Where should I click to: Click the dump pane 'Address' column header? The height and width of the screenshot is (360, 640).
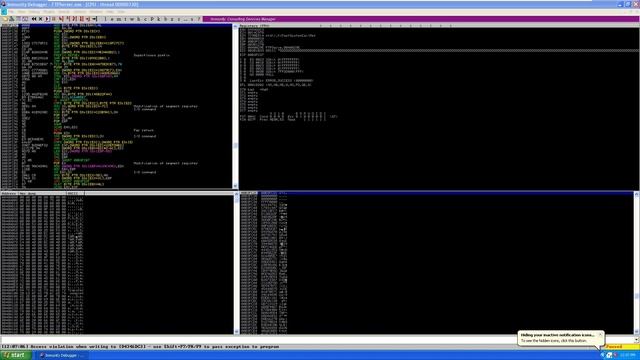tap(9, 193)
